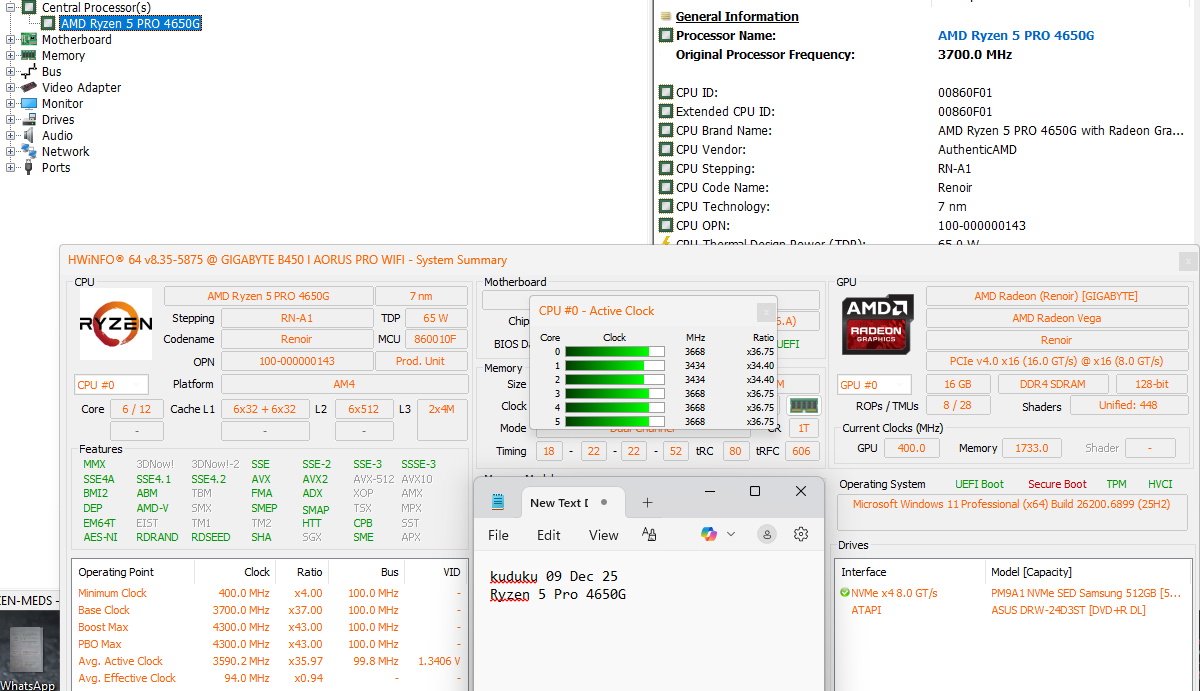The image size is (1200, 691).
Task: Open the GPU #0 selector dropdown
Action: [873, 385]
